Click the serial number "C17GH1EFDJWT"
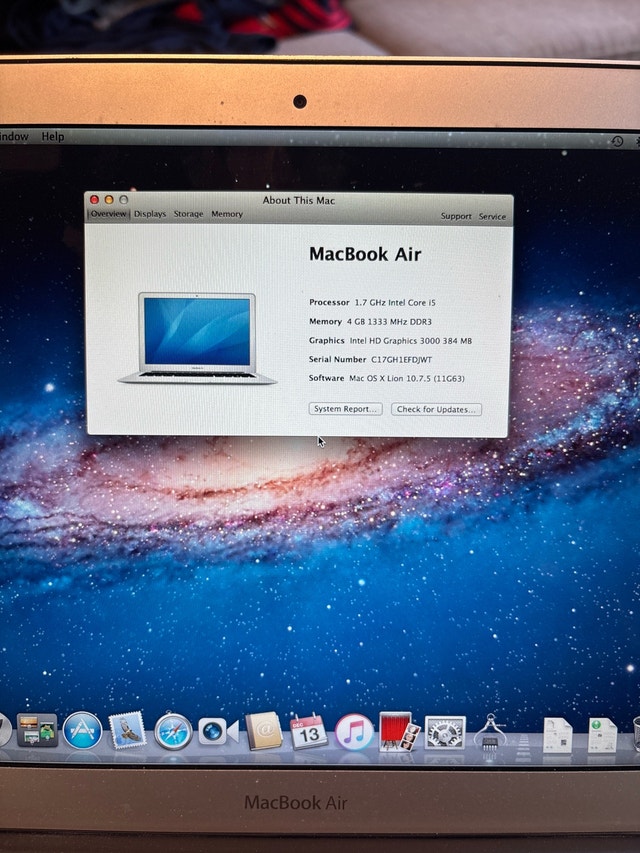Viewport: 640px width, 853px height. [x=402, y=360]
